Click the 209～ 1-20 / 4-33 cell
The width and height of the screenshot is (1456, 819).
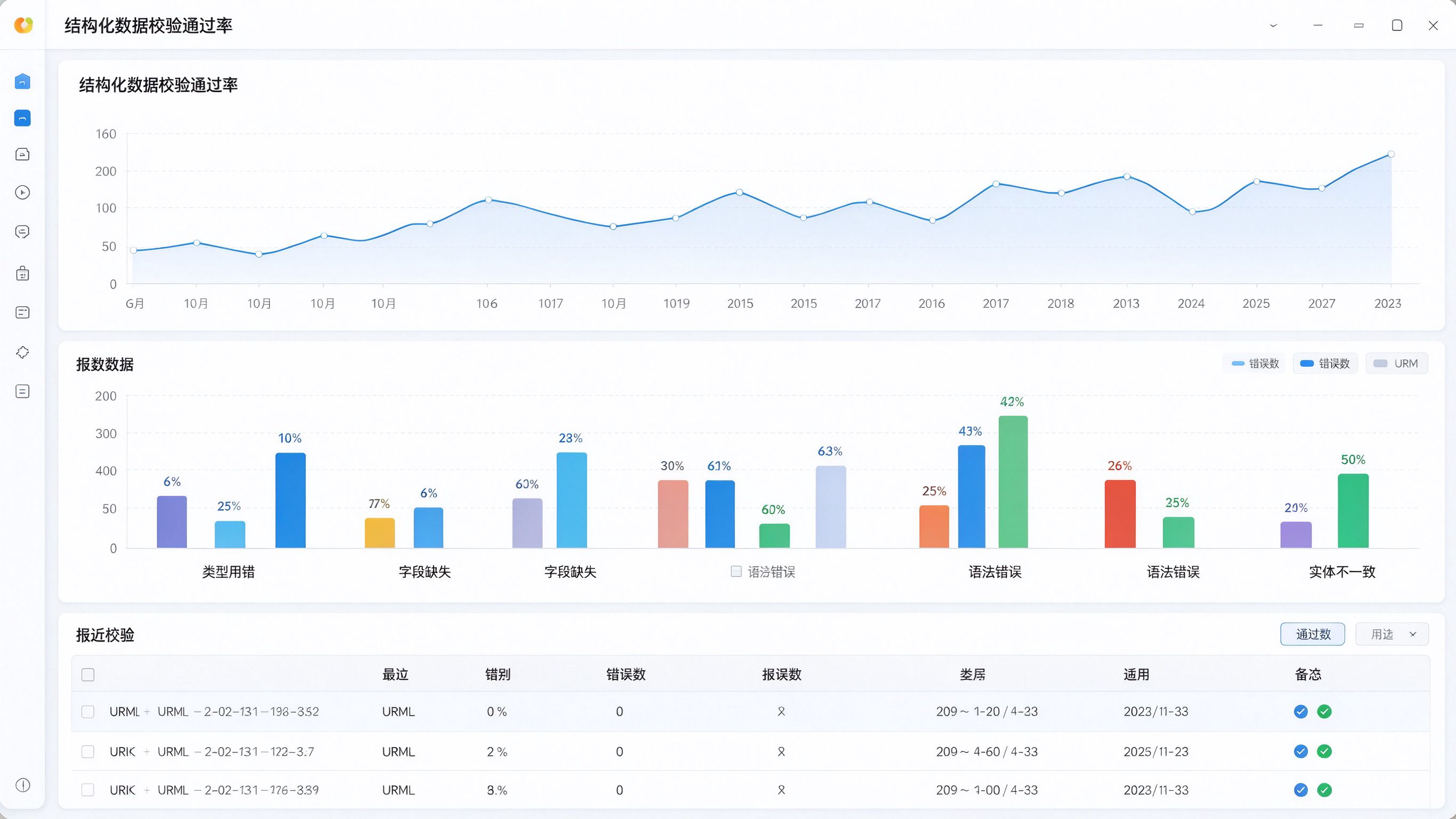(987, 712)
